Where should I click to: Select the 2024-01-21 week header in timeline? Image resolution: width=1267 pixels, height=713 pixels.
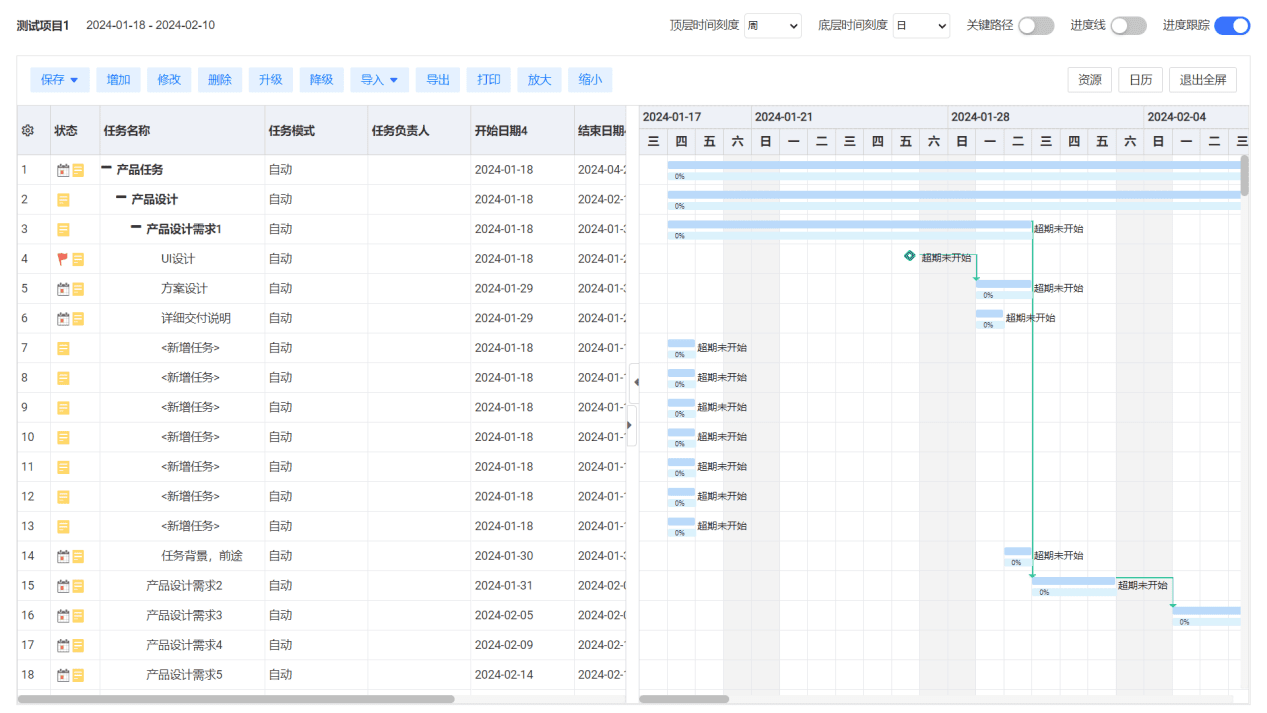[850, 118]
